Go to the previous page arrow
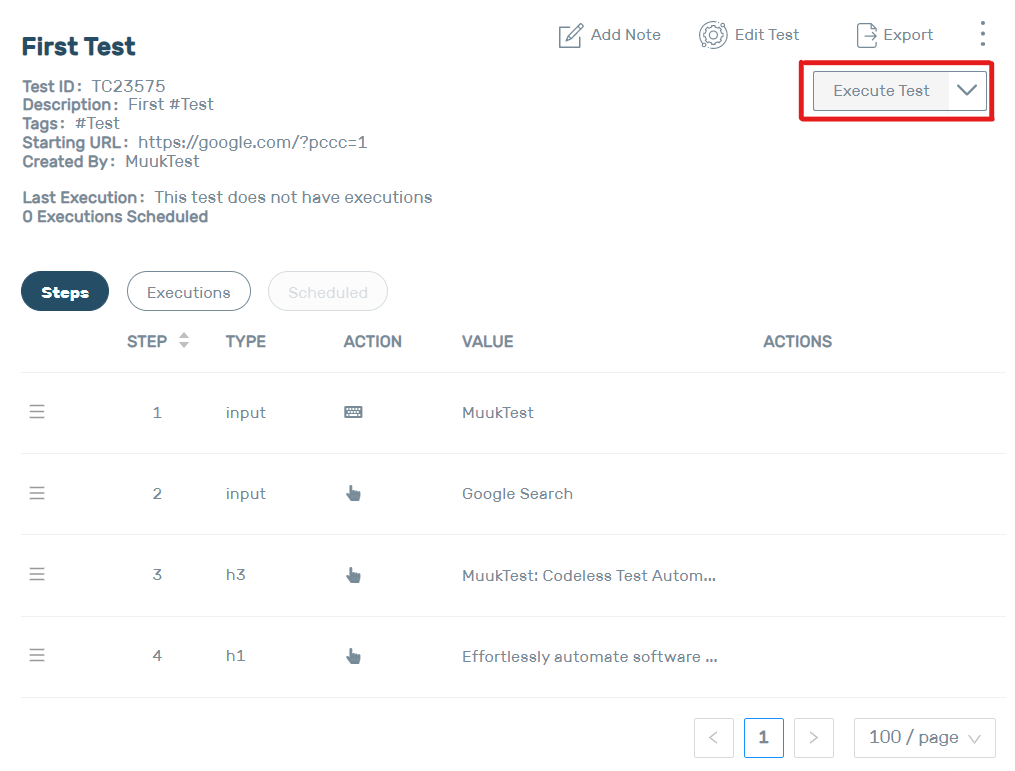The image size is (1015, 771). 713,738
